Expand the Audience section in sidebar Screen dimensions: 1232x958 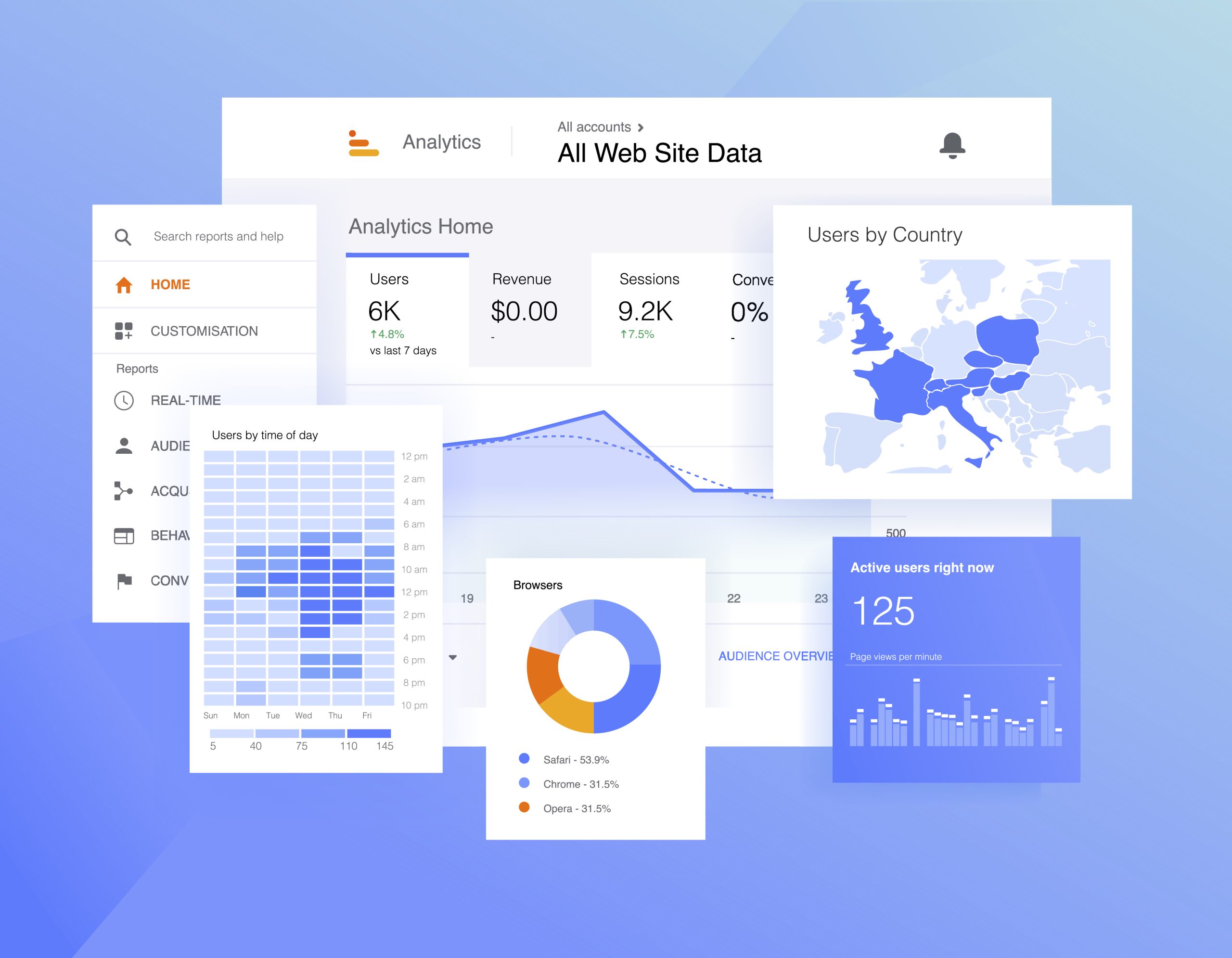(155, 446)
